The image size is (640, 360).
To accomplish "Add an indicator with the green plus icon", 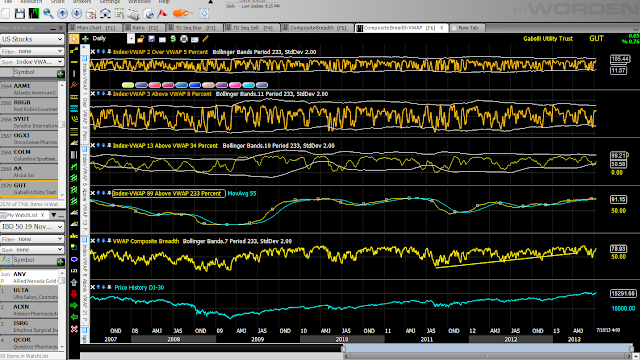I will point(85,39).
